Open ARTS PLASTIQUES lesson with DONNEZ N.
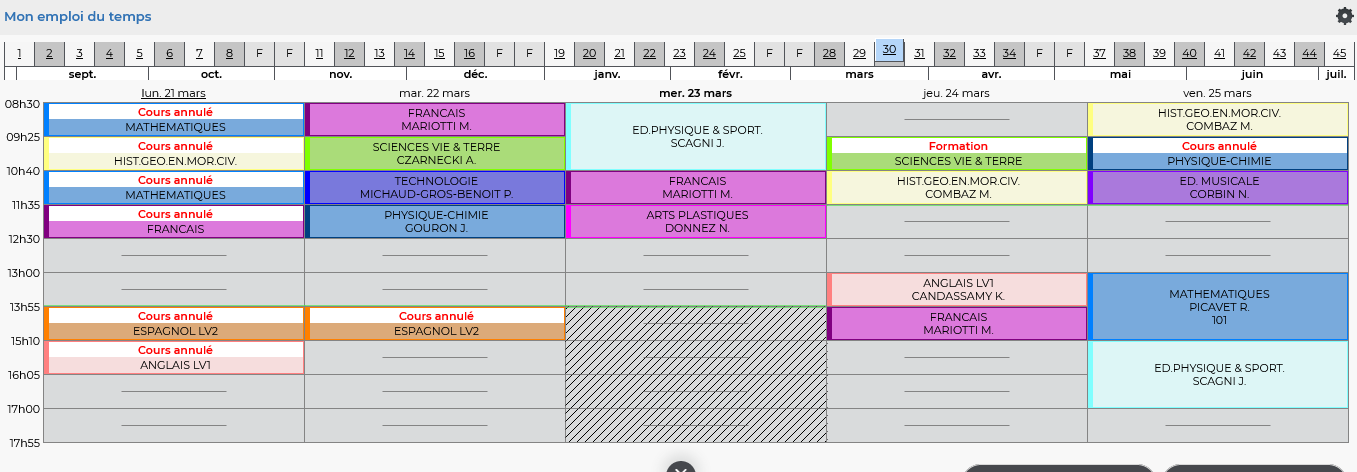Viewport: 1357px width, 472px height. pos(696,221)
